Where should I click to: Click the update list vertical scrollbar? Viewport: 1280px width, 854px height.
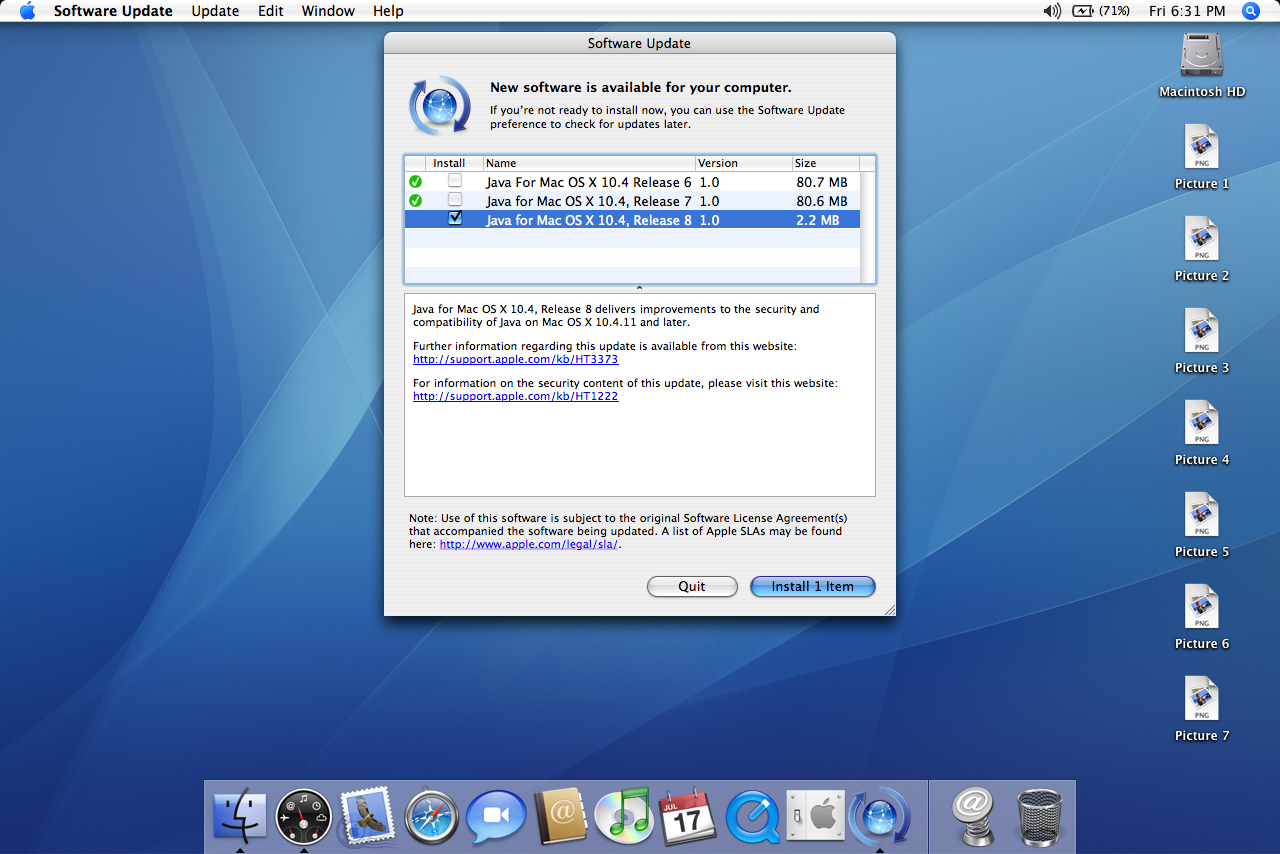[x=868, y=227]
